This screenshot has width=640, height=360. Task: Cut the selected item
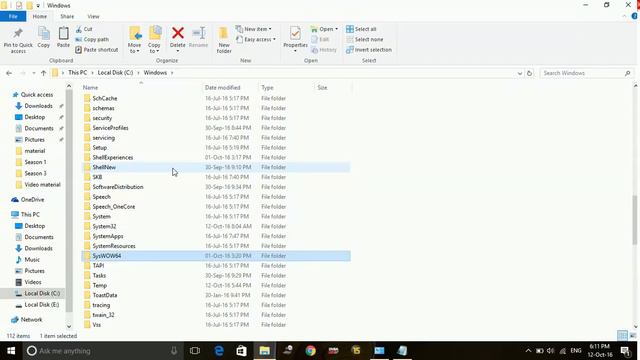point(84,29)
